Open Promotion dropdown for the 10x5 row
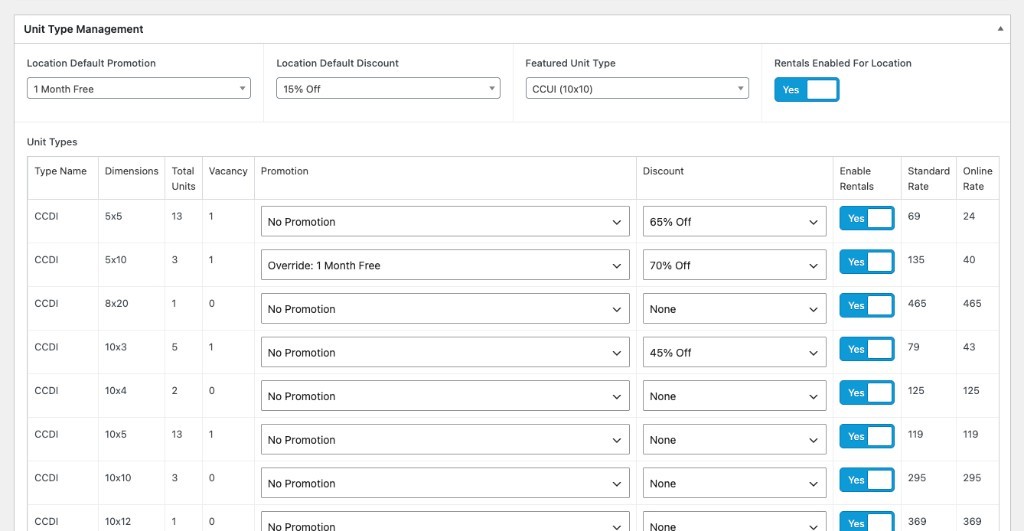 point(445,440)
